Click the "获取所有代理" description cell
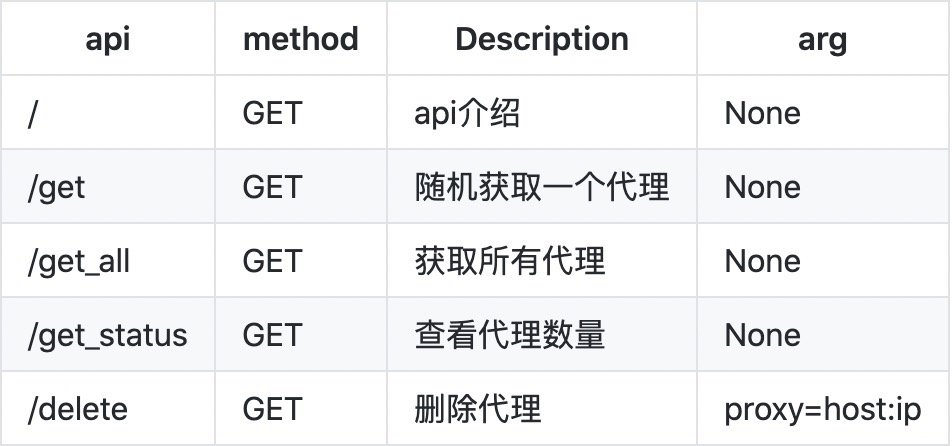The image size is (952, 446). (x=510, y=261)
